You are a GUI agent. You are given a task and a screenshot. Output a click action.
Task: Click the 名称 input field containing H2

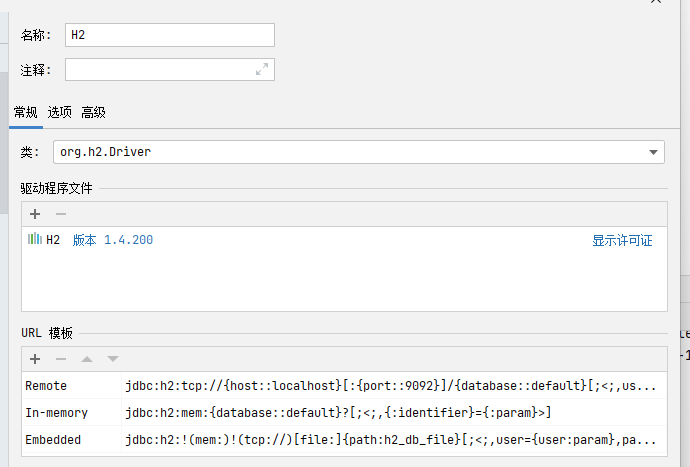click(x=169, y=35)
